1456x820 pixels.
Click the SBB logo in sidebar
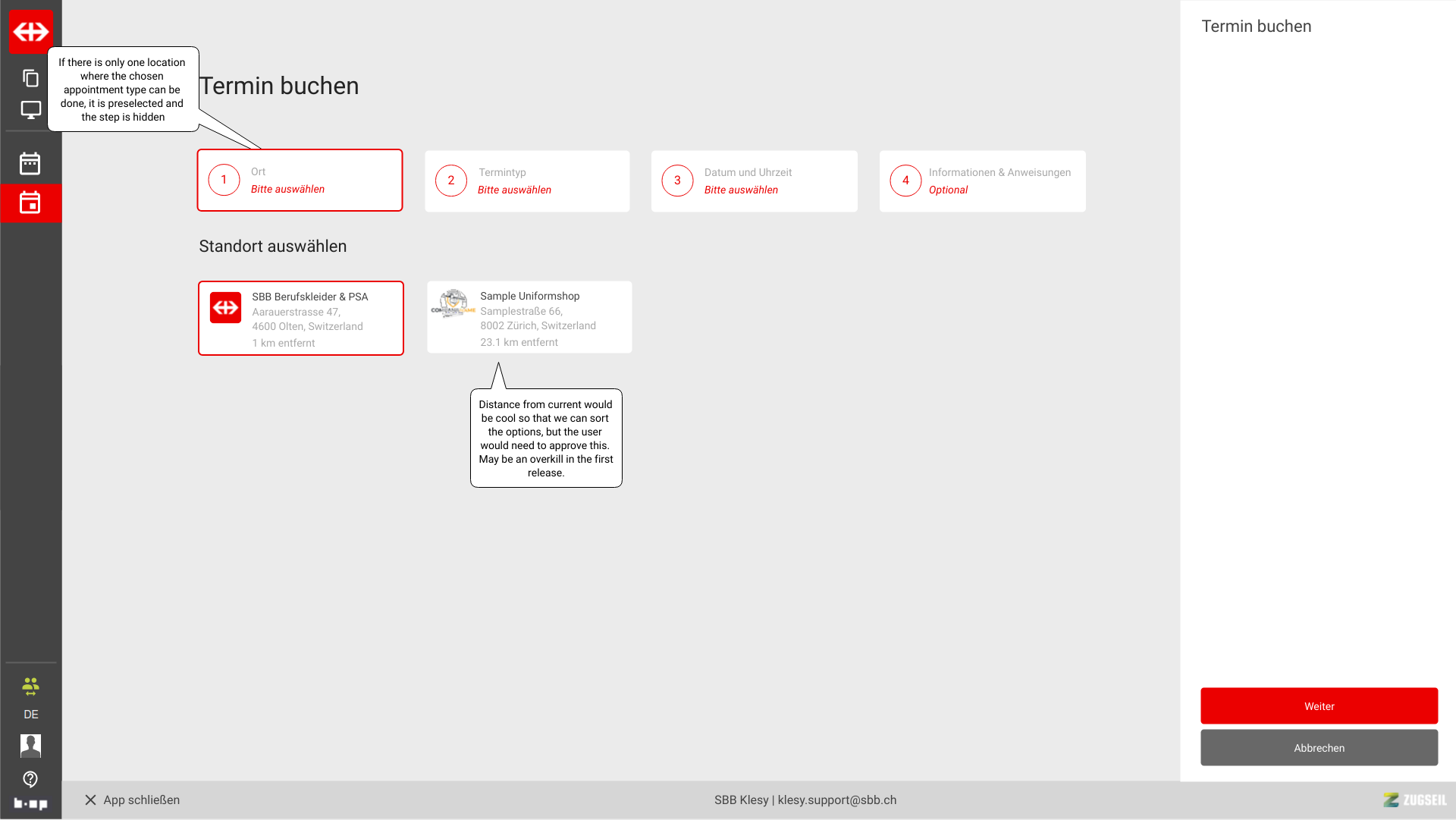[31, 32]
